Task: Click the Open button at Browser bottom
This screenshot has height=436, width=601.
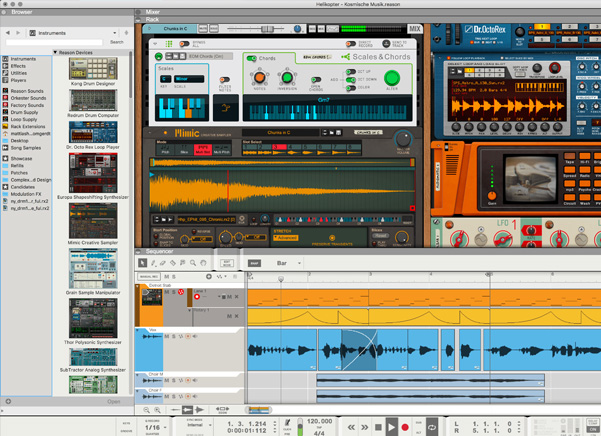Action: [x=113, y=402]
